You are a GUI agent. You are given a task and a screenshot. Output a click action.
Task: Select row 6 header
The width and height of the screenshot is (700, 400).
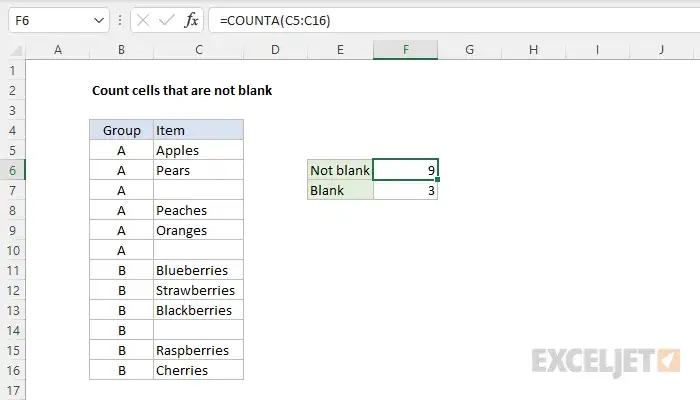tap(12, 170)
